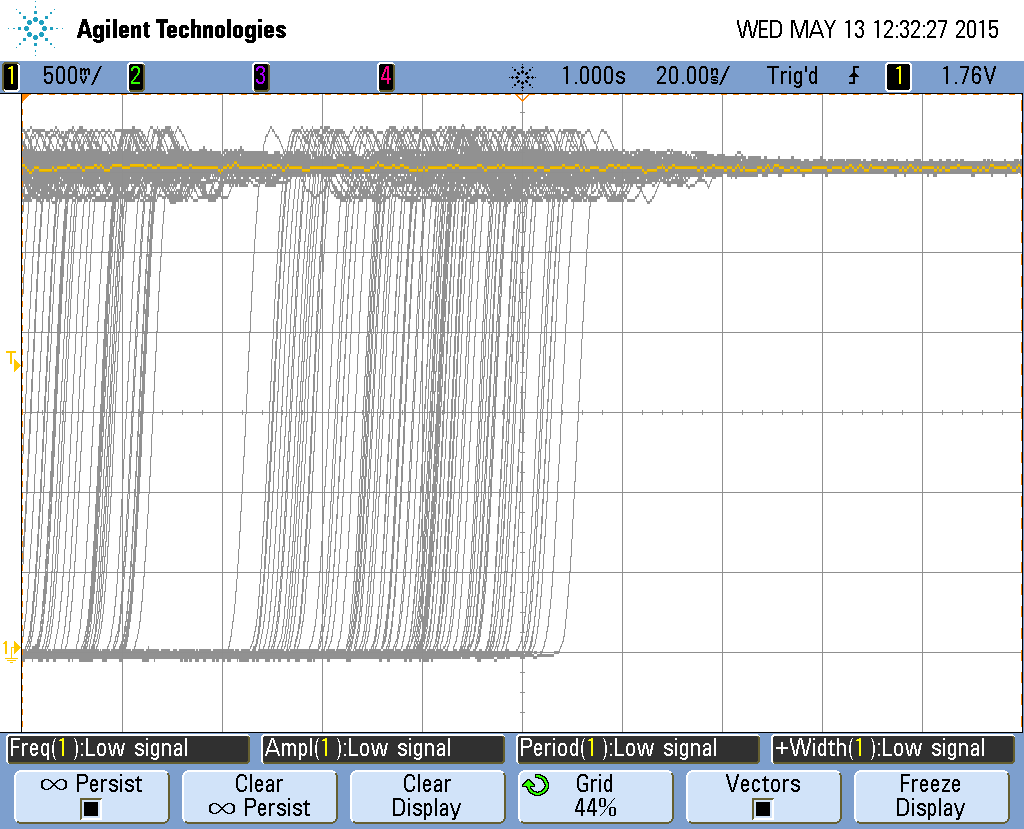The height and width of the screenshot is (829, 1024).
Task: Click the channel 1 ground level marker
Action: 12,651
